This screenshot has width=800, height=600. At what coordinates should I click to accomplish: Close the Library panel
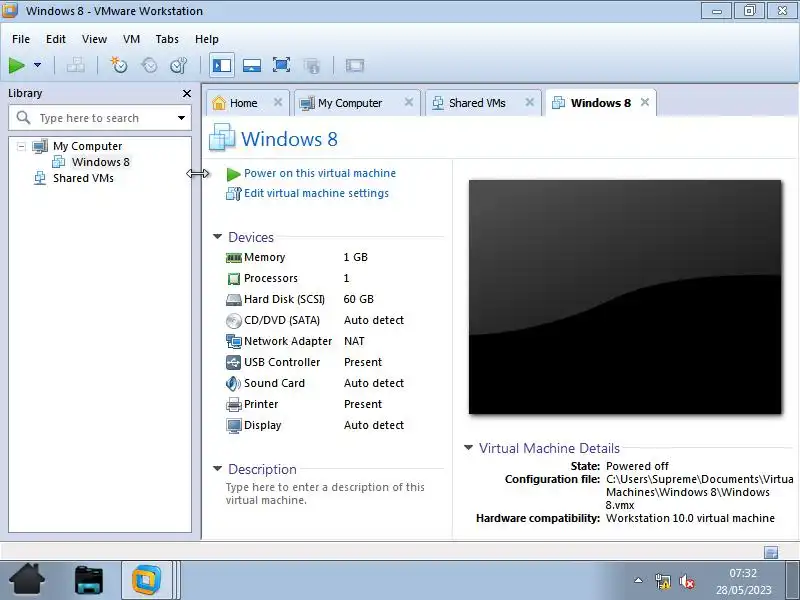(187, 93)
